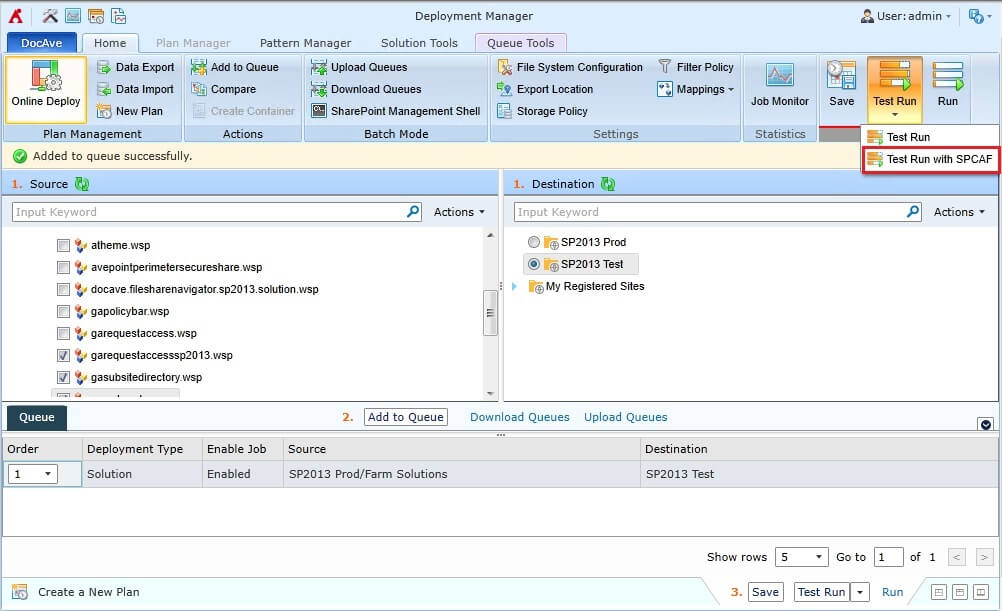Choose Test Run with SPCAF menu item
Viewport: 1002px width, 611px height.
tap(930, 159)
